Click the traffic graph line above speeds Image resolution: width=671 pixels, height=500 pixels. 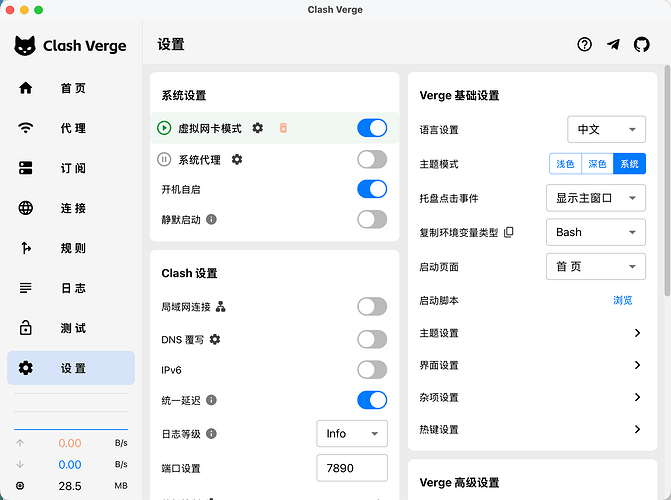click(71, 429)
